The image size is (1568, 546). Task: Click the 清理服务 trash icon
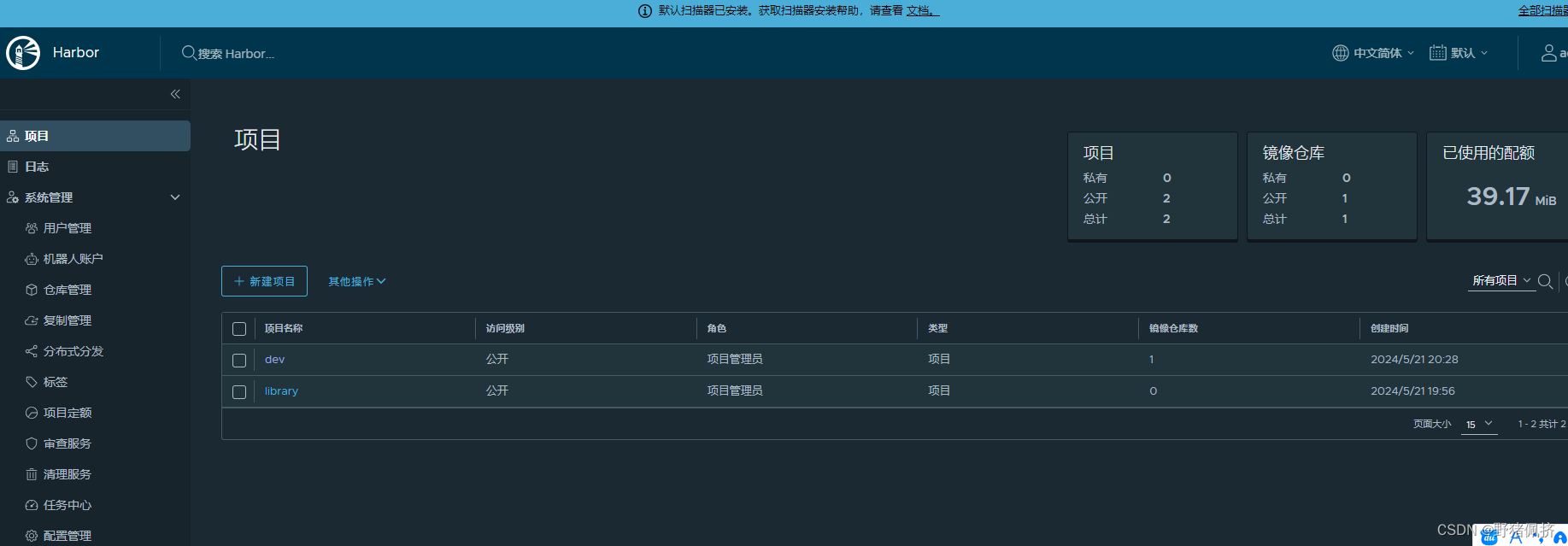32,474
